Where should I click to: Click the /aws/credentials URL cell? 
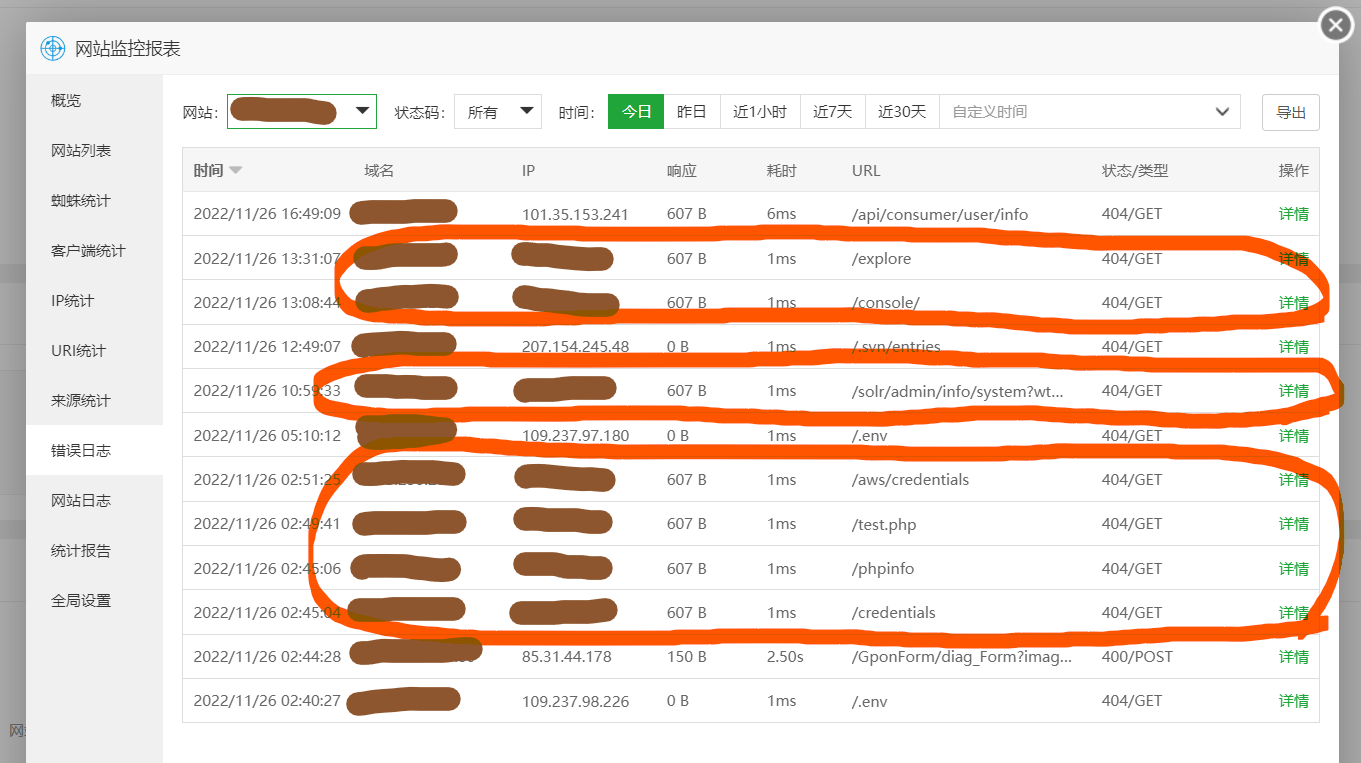911,480
